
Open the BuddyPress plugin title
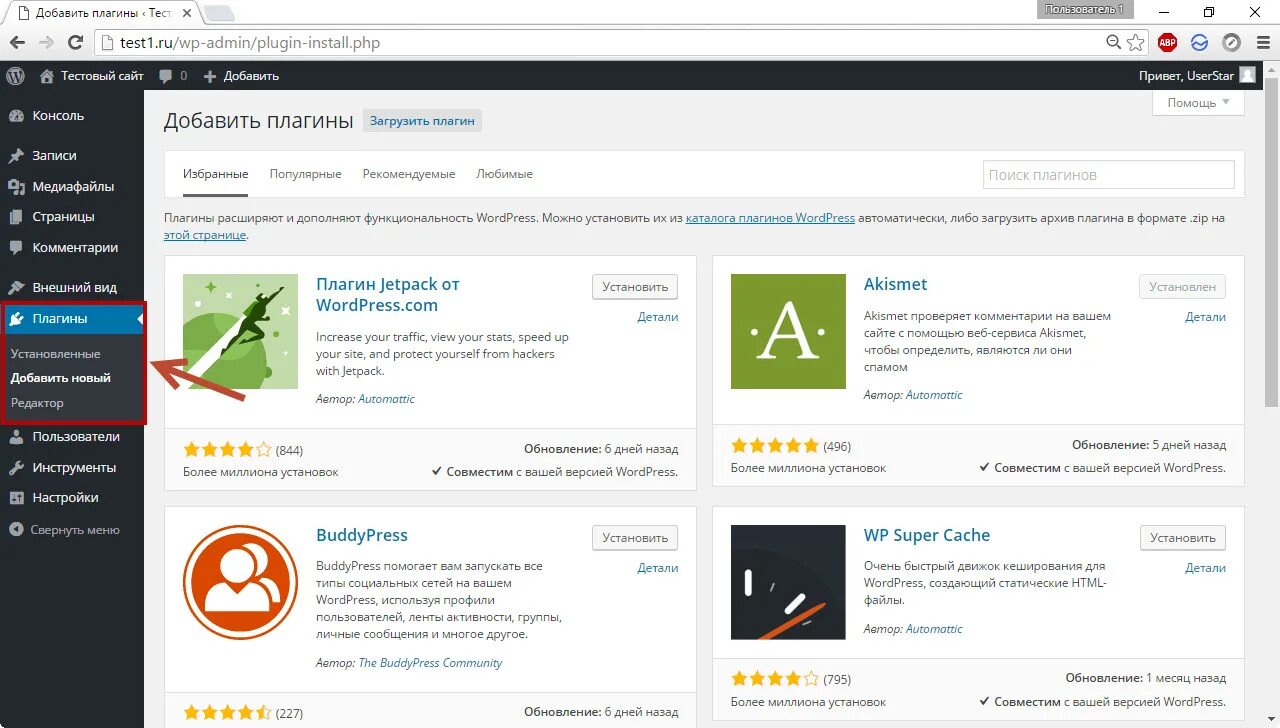click(x=362, y=535)
